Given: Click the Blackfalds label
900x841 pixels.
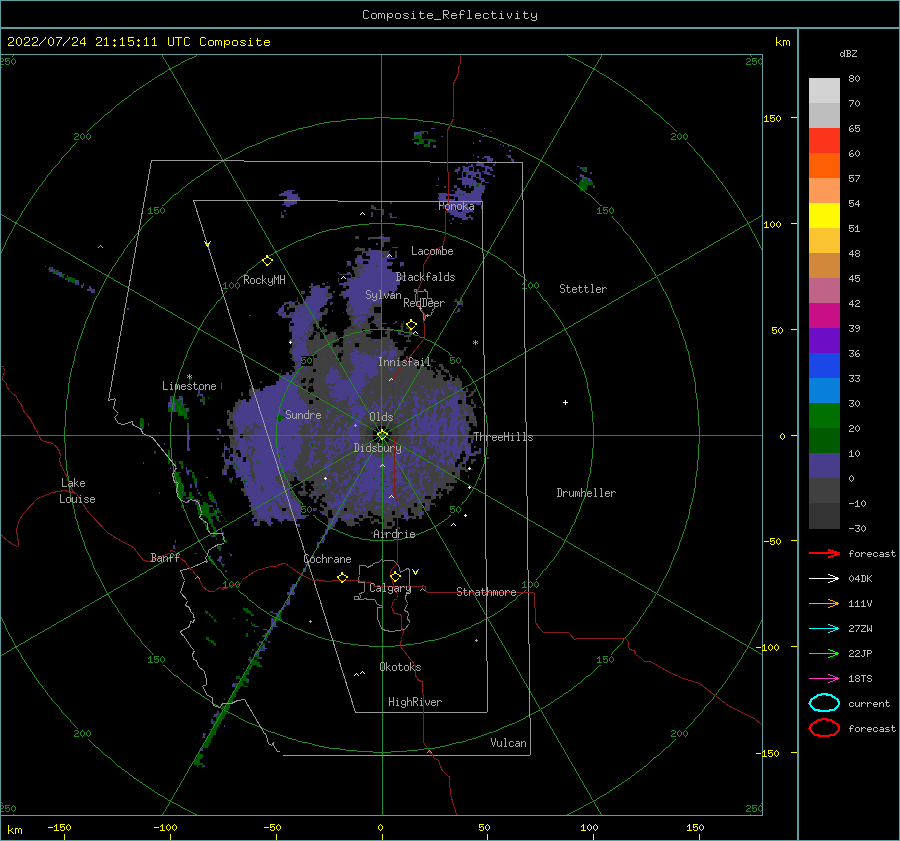Looking at the screenshot, I should pos(425,277).
